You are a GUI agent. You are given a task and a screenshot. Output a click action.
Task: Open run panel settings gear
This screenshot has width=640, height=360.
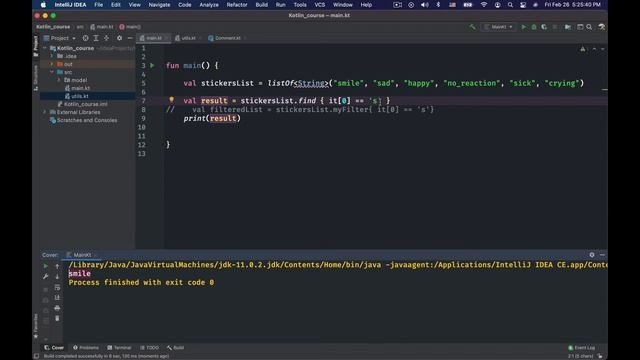point(592,255)
